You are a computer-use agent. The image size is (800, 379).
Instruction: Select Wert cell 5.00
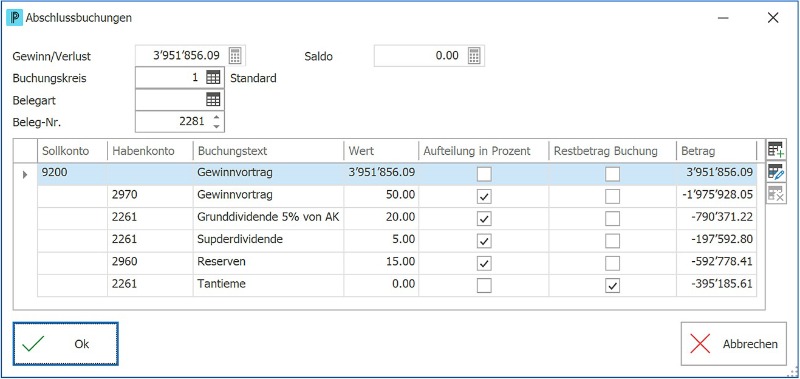pos(381,240)
